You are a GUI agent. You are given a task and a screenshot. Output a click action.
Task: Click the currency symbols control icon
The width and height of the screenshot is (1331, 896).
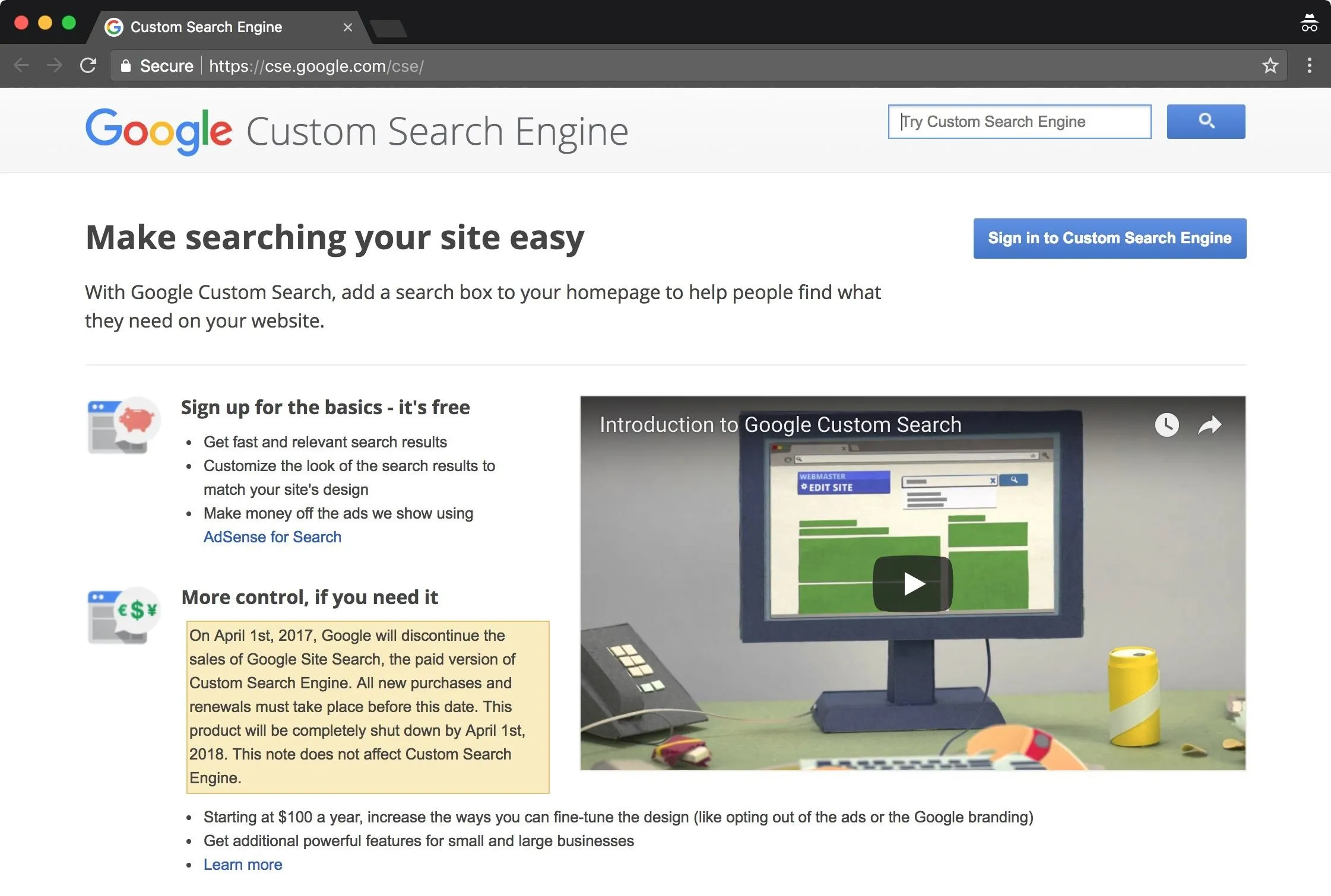(x=123, y=615)
